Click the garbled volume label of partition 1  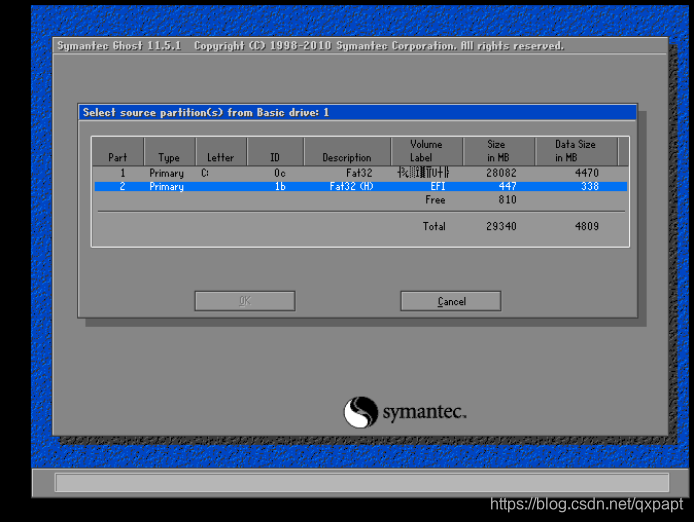point(424,172)
